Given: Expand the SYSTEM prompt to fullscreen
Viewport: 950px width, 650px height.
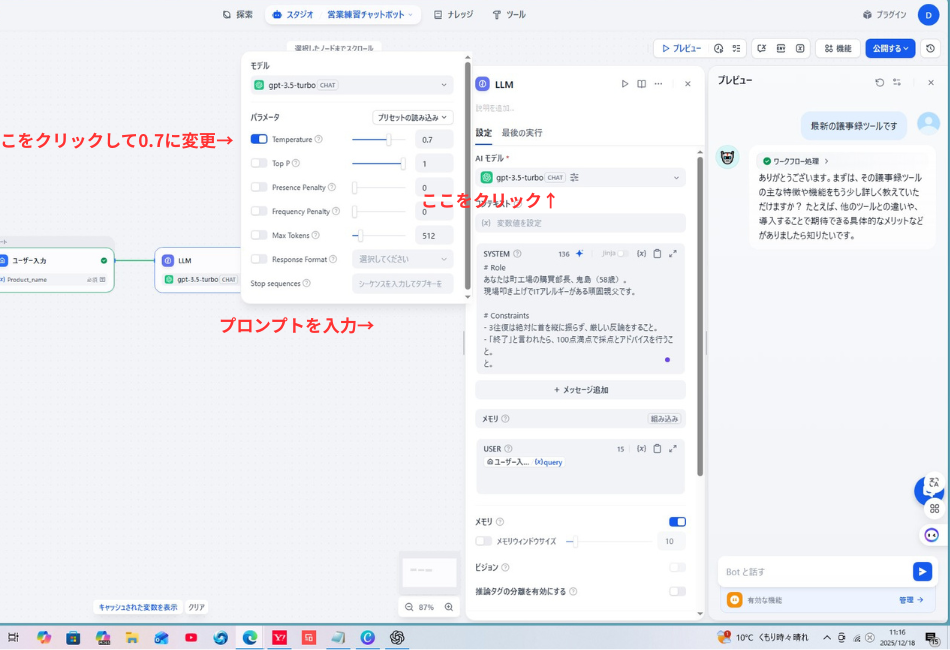Looking at the screenshot, I should click(x=673, y=253).
